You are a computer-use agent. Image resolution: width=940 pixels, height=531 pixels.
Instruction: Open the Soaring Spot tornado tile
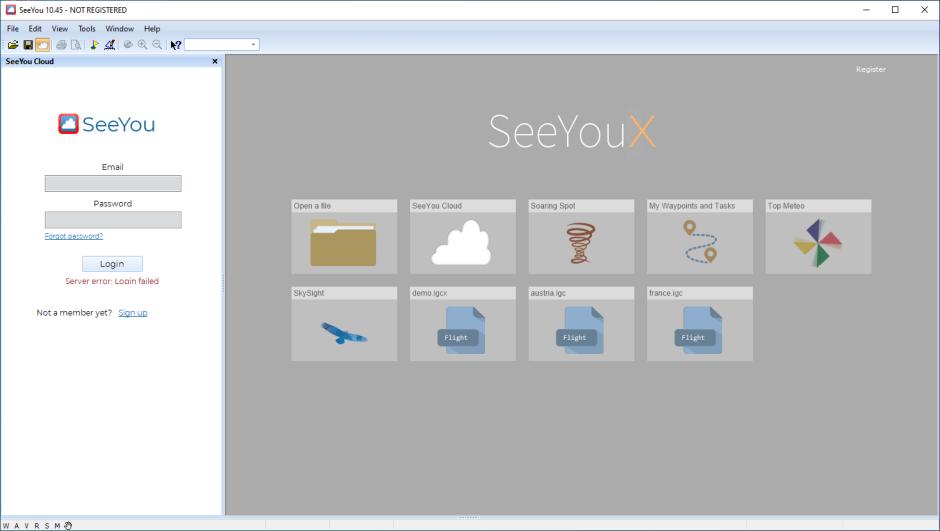(x=582, y=237)
